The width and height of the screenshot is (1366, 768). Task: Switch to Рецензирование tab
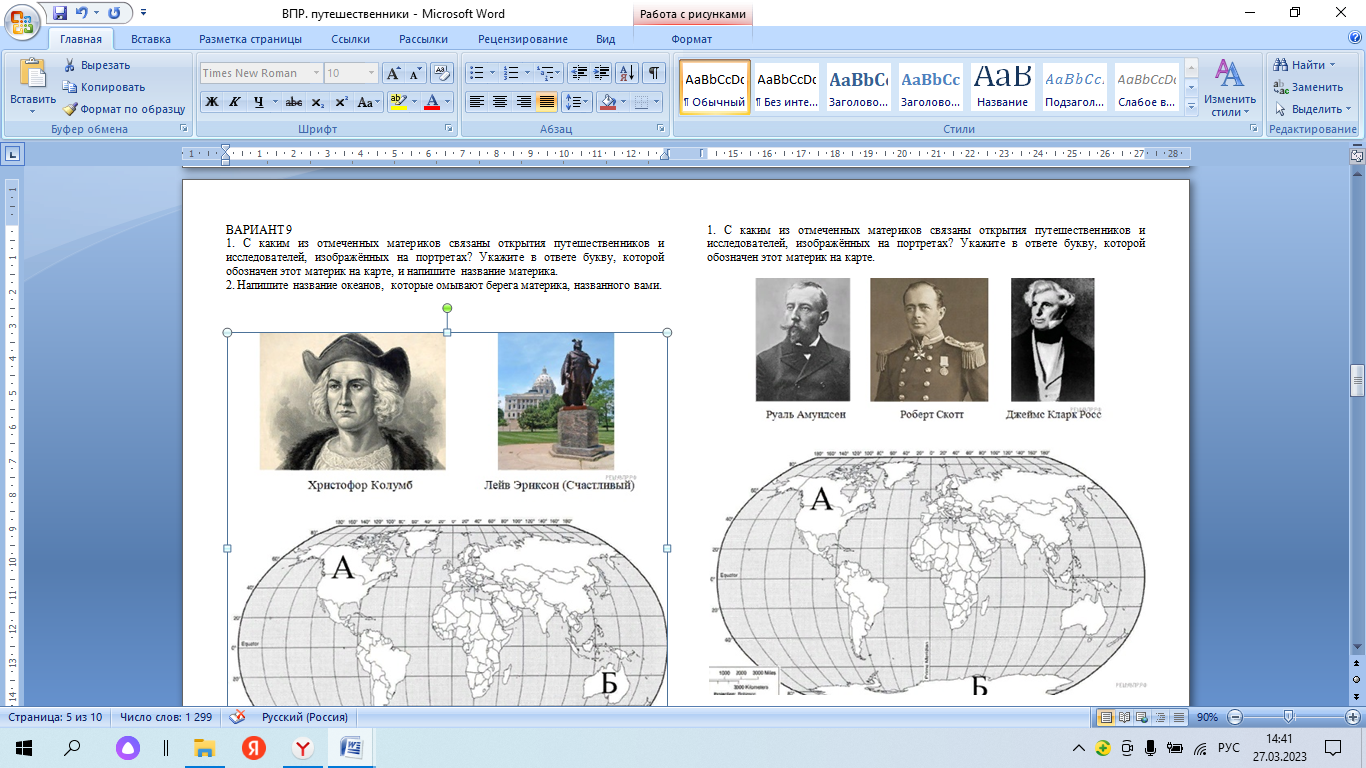(523, 39)
